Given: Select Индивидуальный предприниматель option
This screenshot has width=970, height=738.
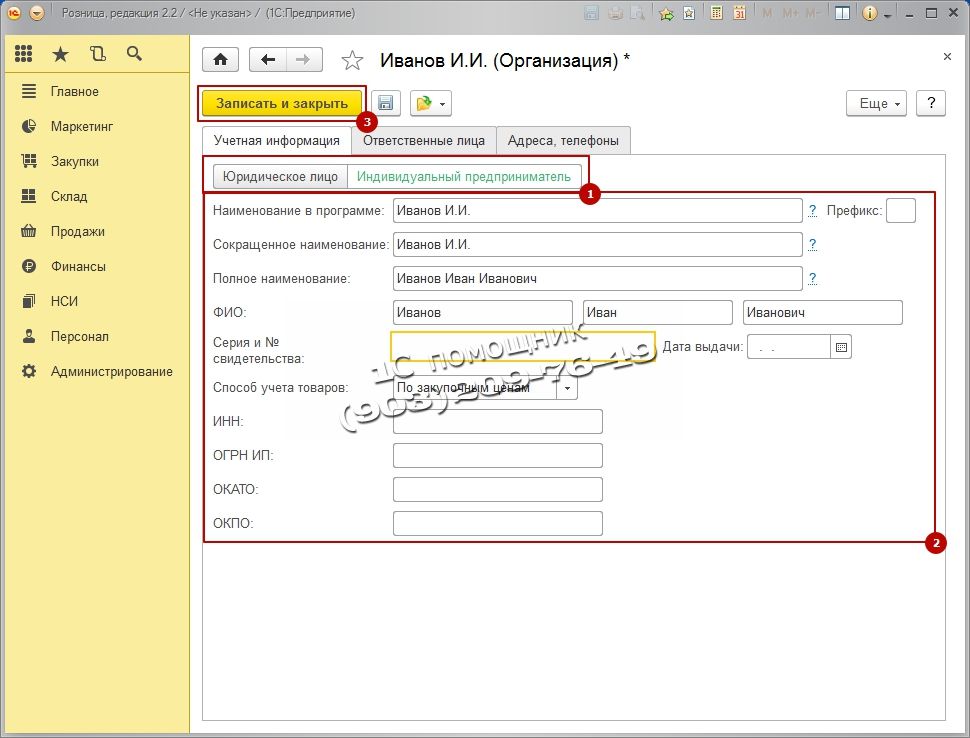Looking at the screenshot, I should pyautogui.click(x=464, y=177).
